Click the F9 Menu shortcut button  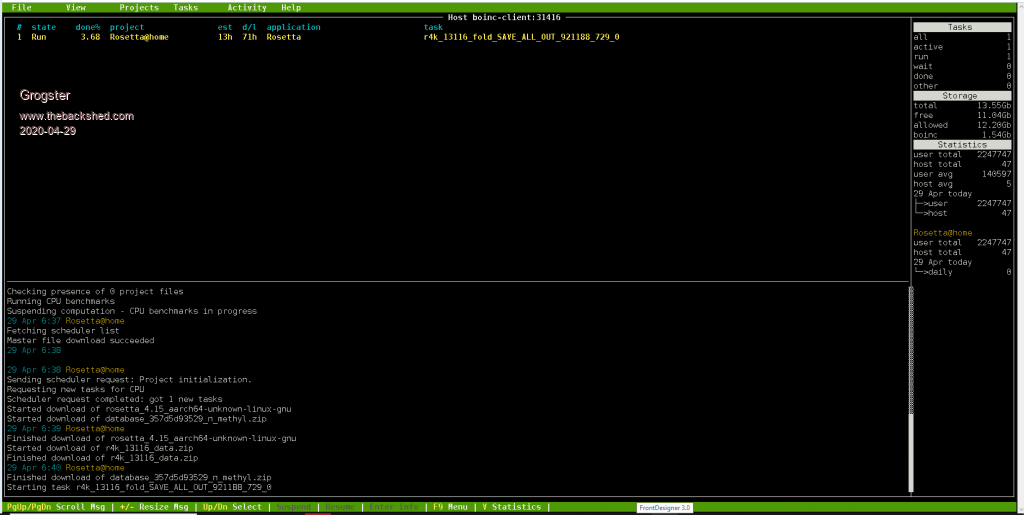451,507
